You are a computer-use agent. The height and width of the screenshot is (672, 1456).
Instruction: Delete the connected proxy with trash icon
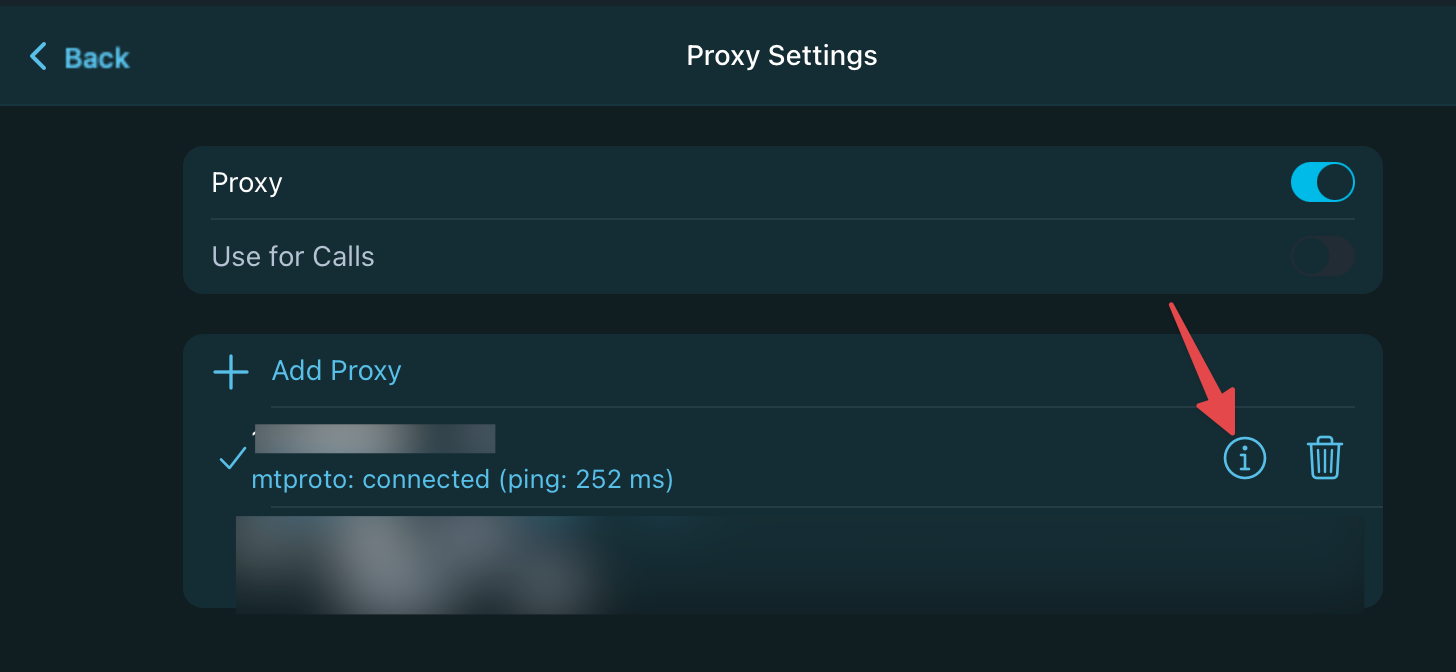point(1325,458)
